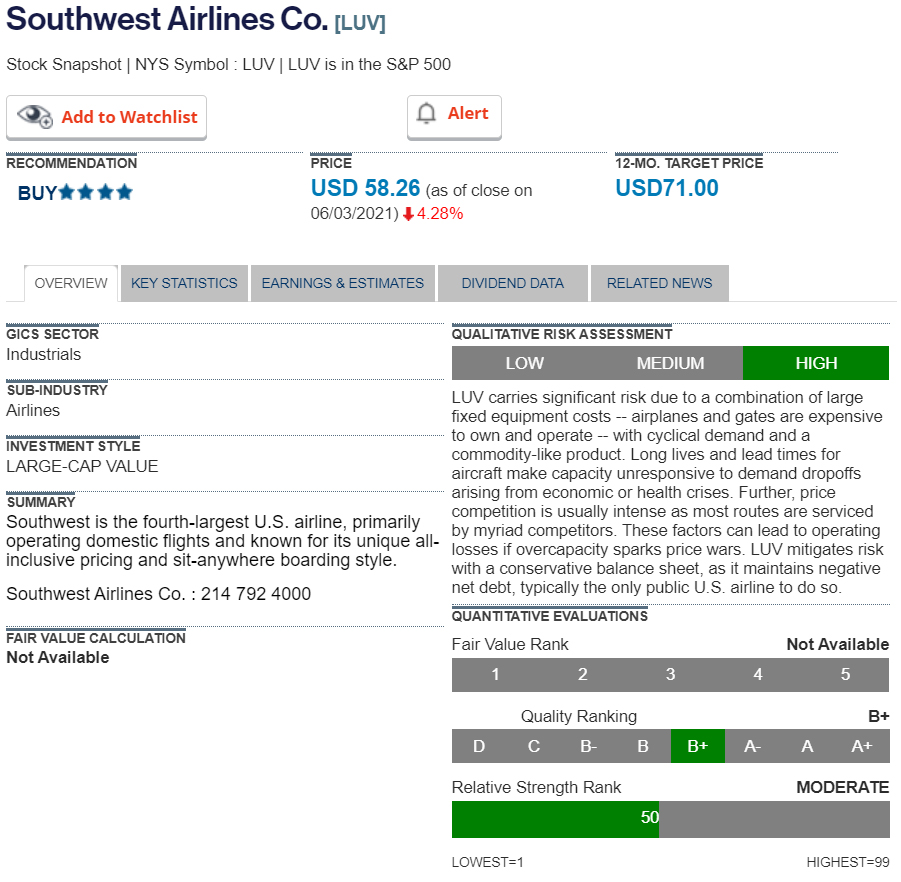Image resolution: width=901 pixels, height=882 pixels.
Task: Open the Earnings & Estimates tab
Action: (x=343, y=283)
